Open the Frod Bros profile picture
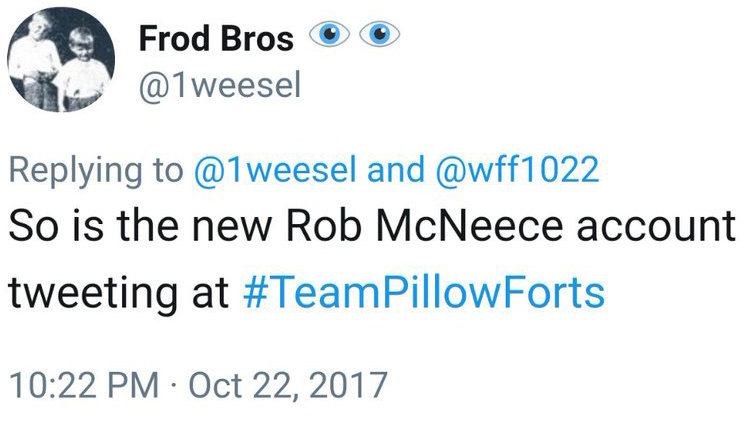746x425 pixels. [62, 63]
